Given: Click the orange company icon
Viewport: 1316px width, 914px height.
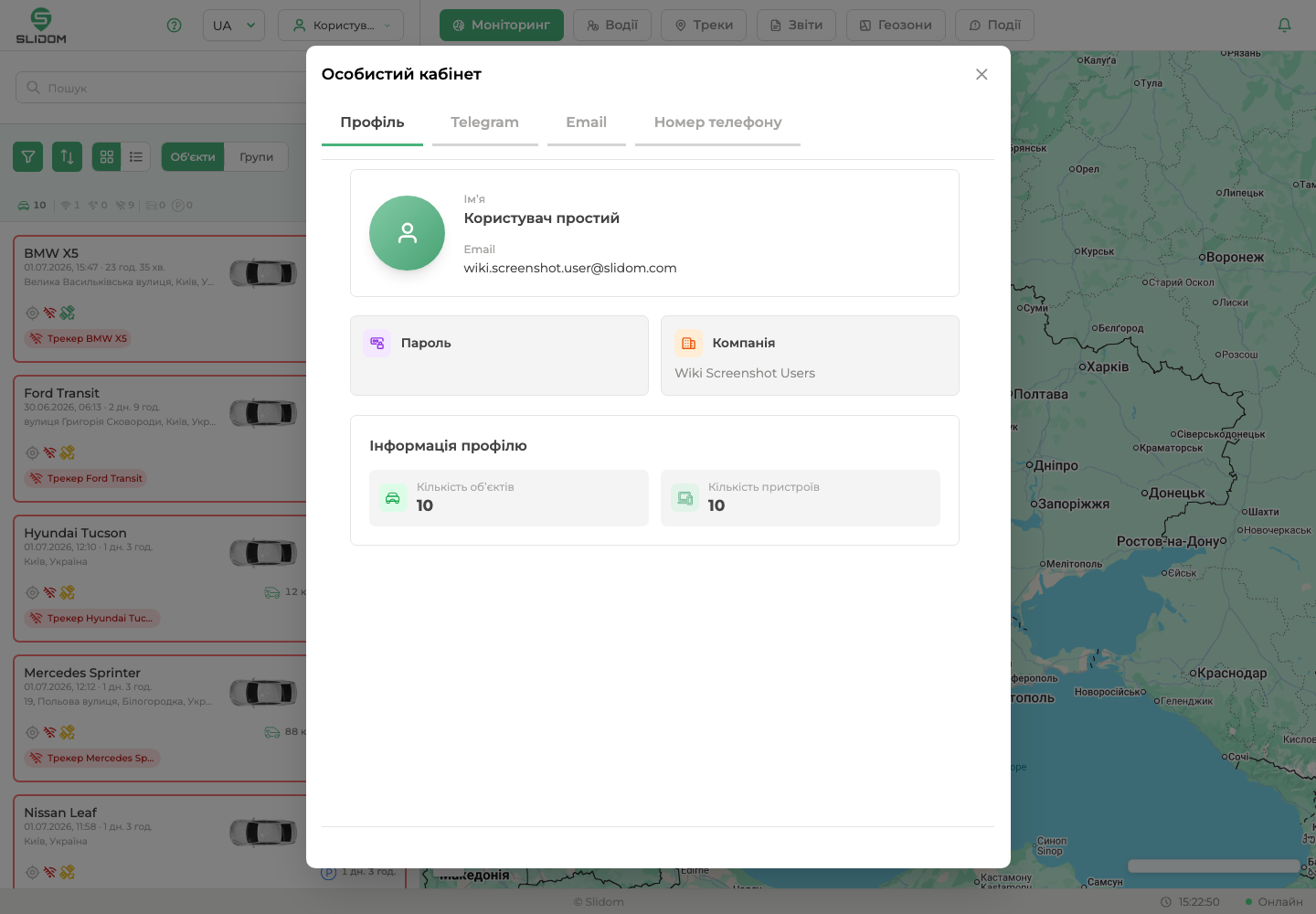Looking at the screenshot, I should coord(688,343).
